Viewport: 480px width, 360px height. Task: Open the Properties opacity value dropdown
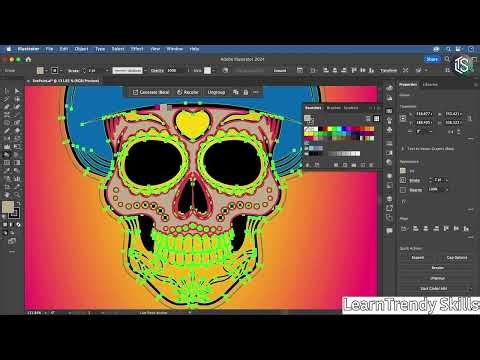tap(447, 190)
